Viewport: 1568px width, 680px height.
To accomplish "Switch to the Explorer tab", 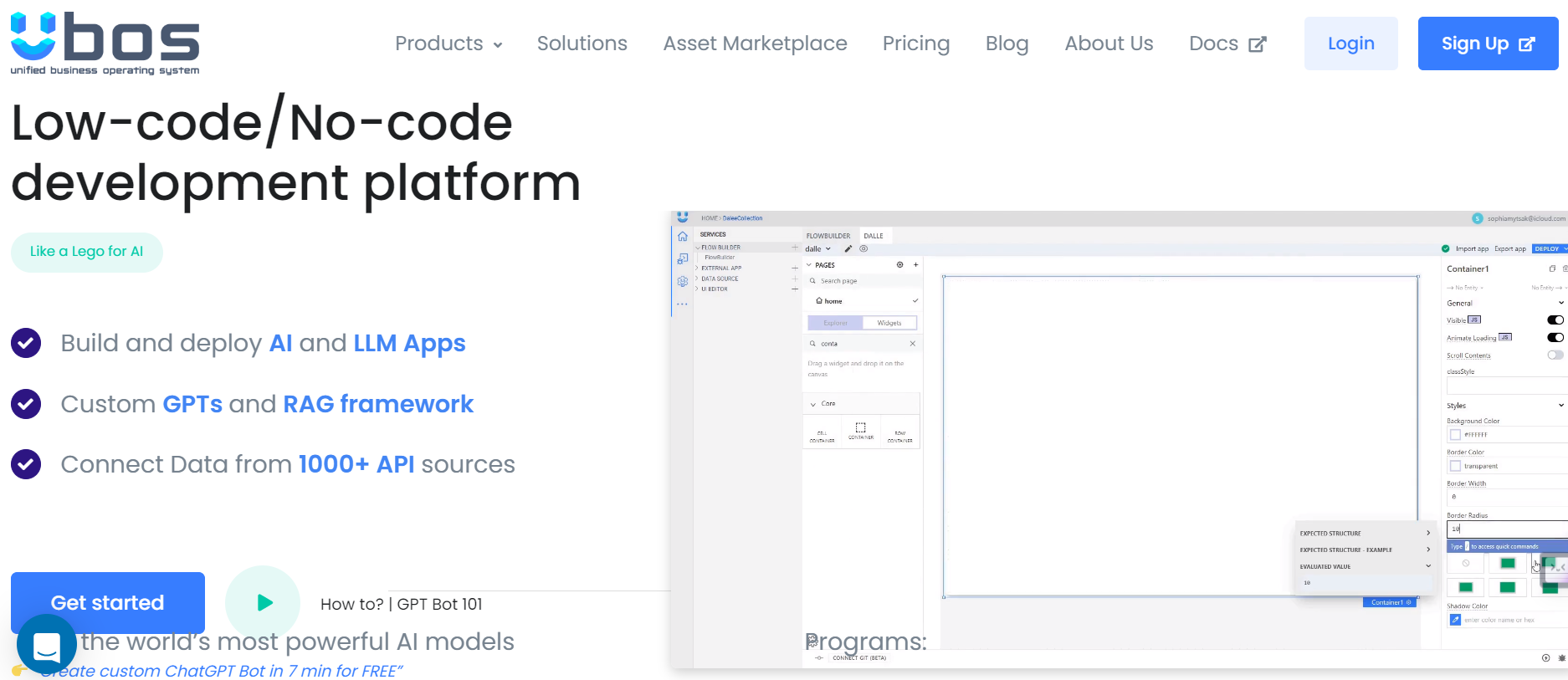I will point(835,323).
